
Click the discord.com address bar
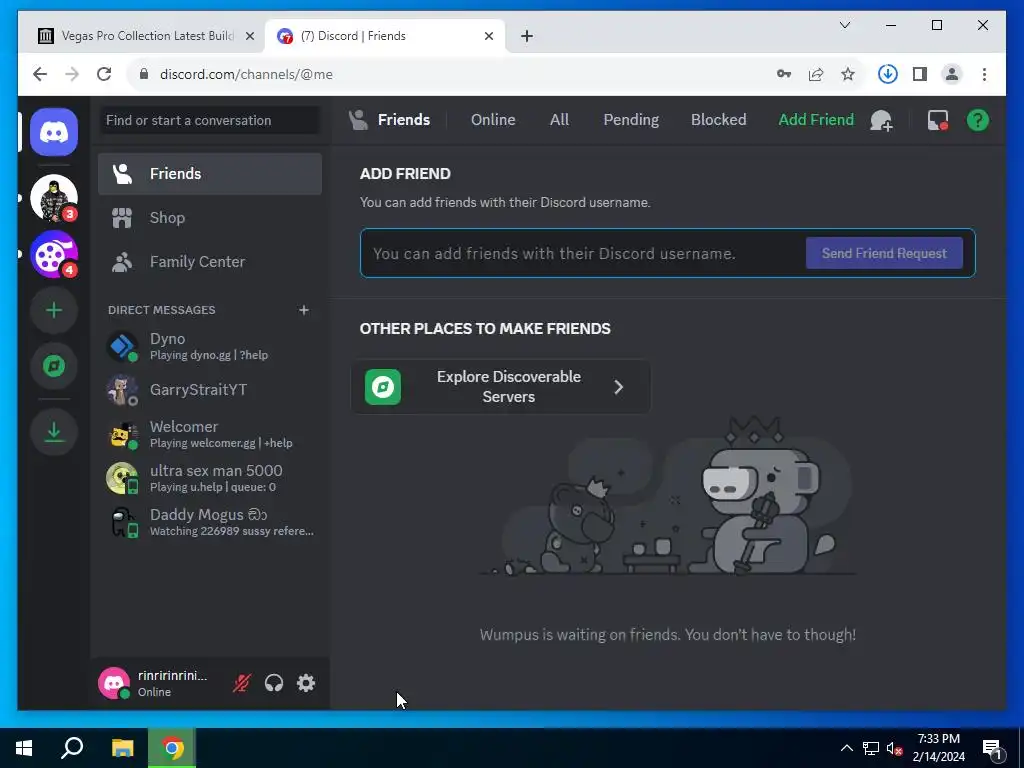451,74
